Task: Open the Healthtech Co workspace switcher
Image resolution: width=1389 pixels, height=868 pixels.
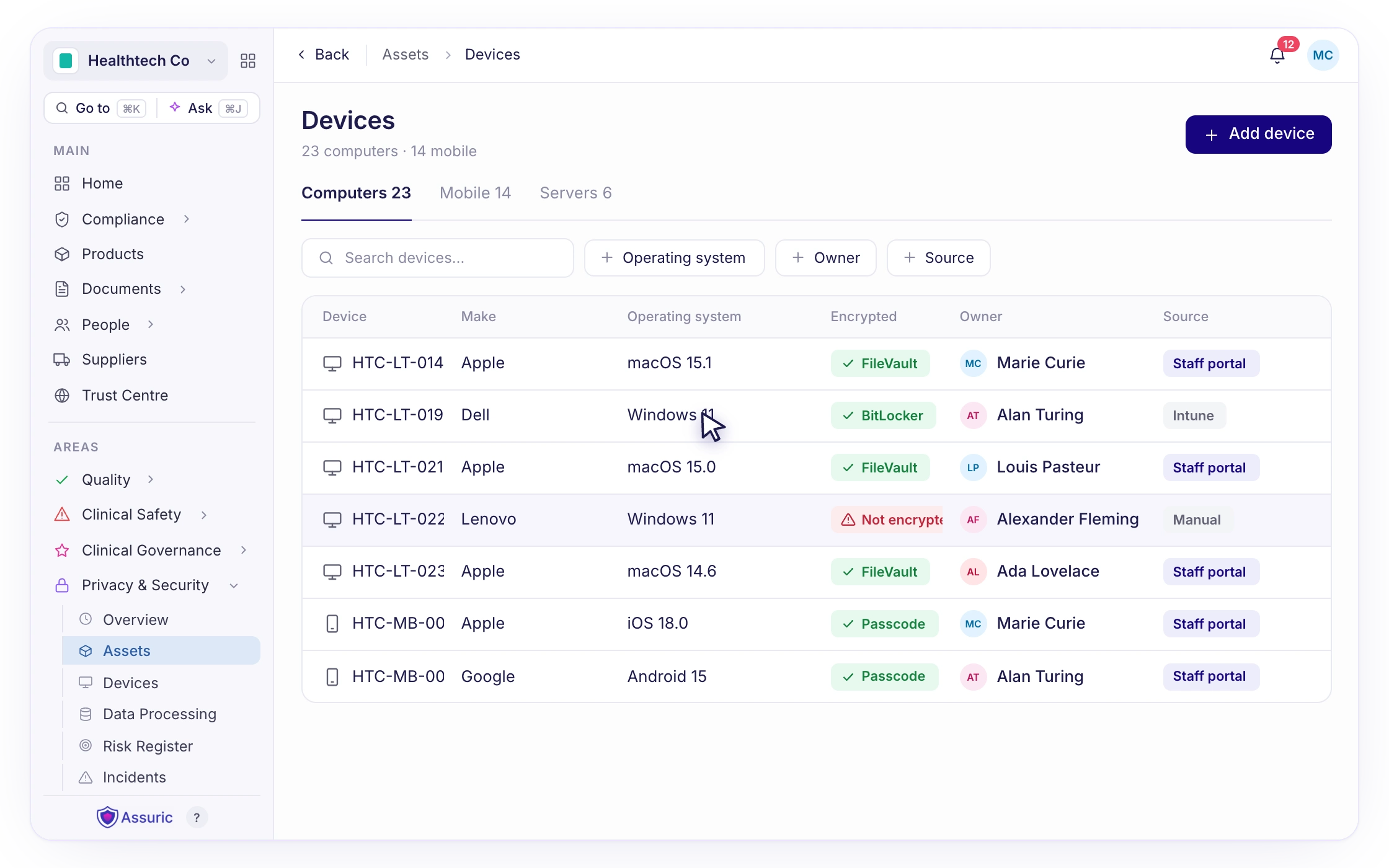Action: 136,61
